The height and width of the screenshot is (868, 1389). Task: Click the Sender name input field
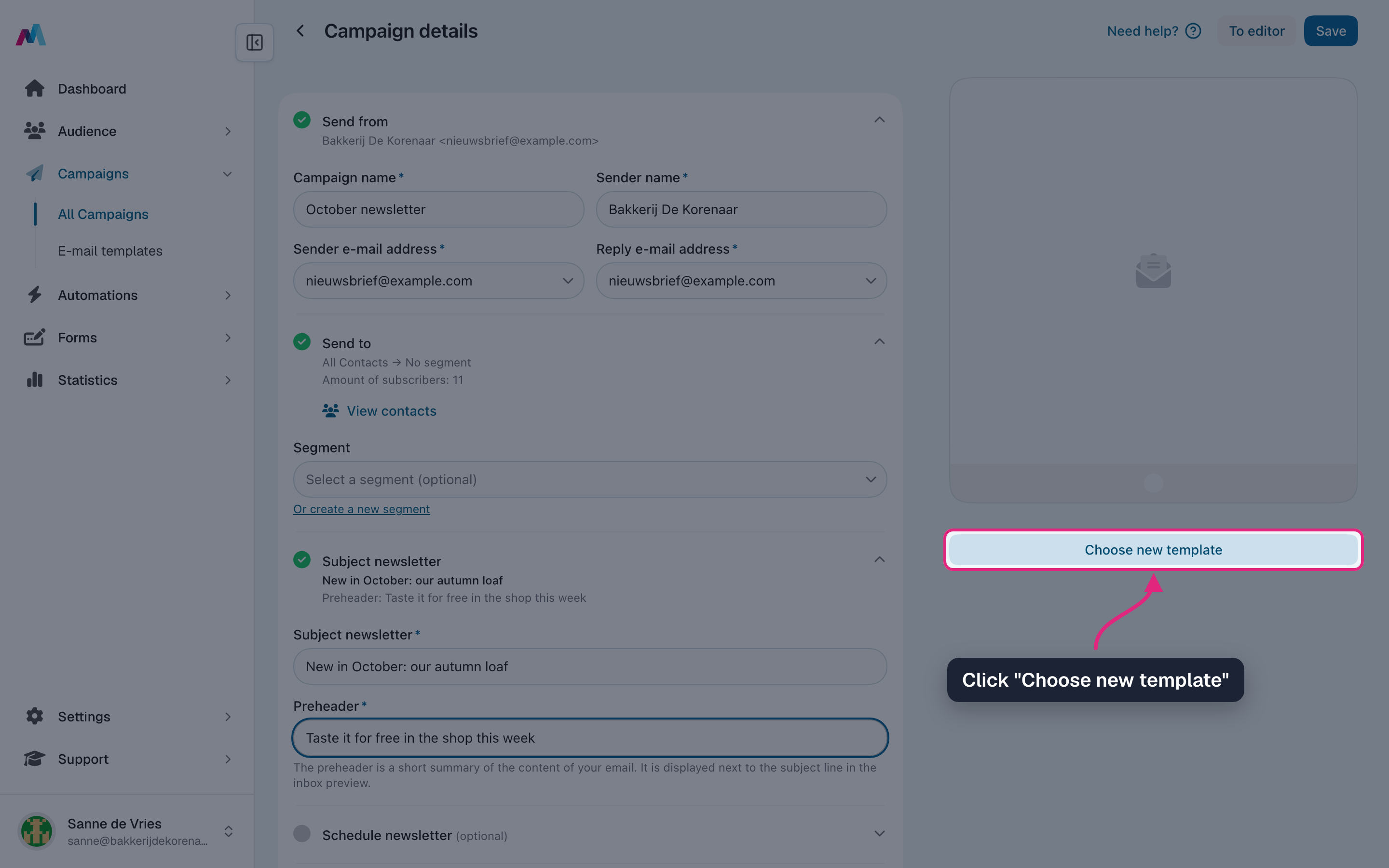[742, 210]
